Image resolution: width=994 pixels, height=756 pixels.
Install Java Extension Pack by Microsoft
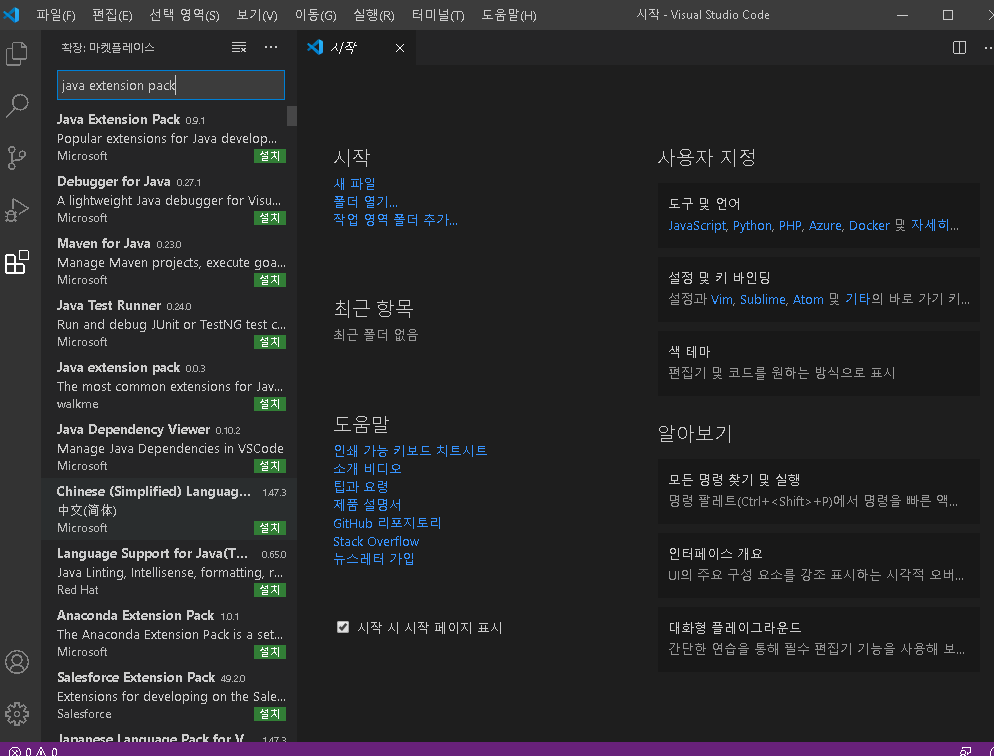(269, 156)
